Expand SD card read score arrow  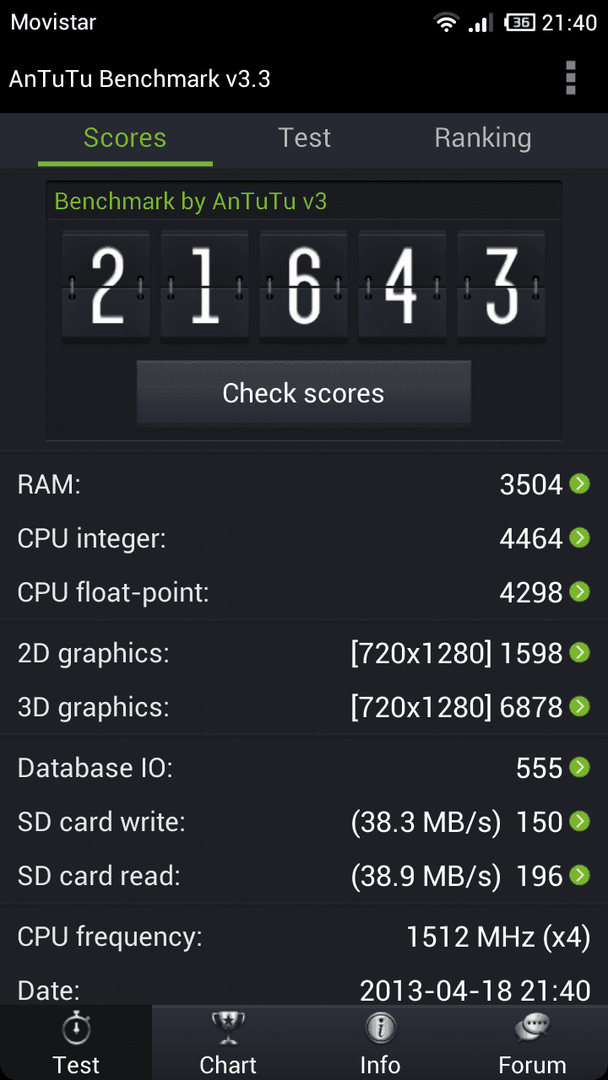(580, 875)
